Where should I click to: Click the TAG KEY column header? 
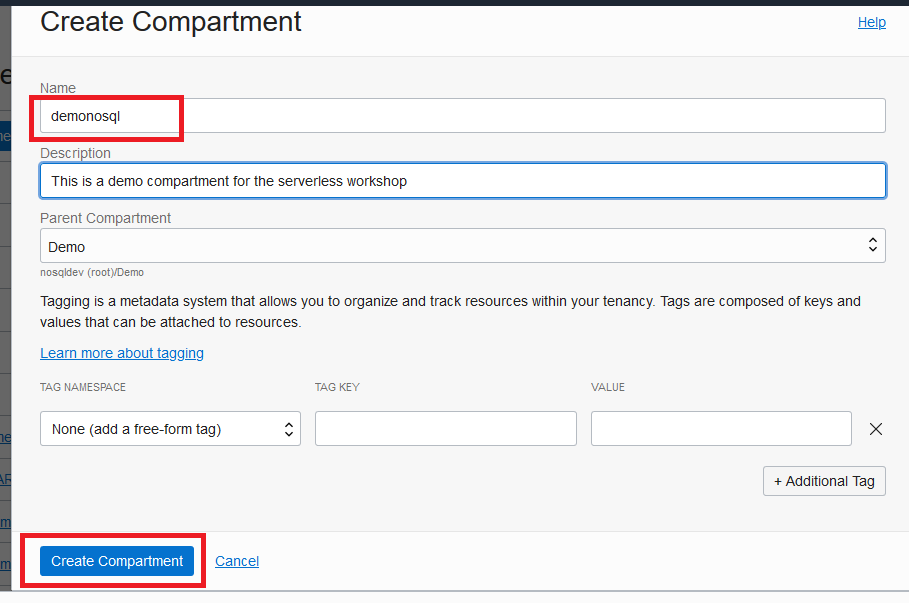(337, 387)
